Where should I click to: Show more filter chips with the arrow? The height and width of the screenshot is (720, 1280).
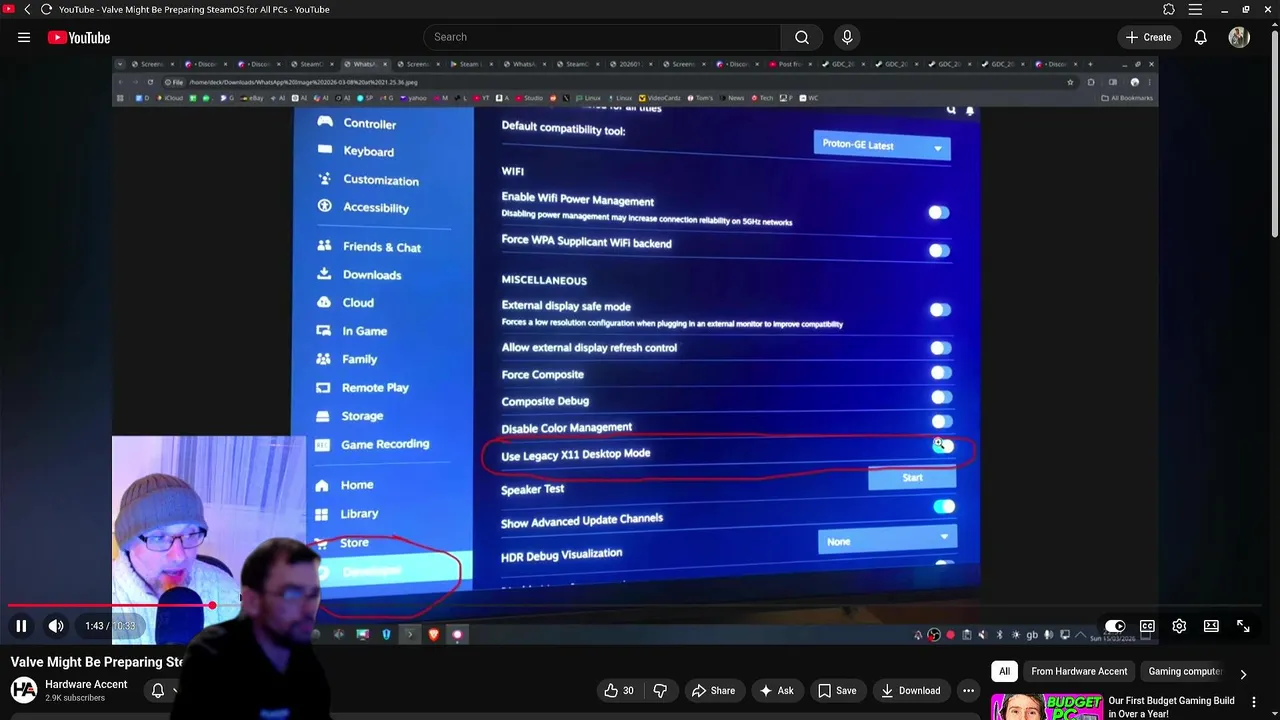(x=1243, y=673)
